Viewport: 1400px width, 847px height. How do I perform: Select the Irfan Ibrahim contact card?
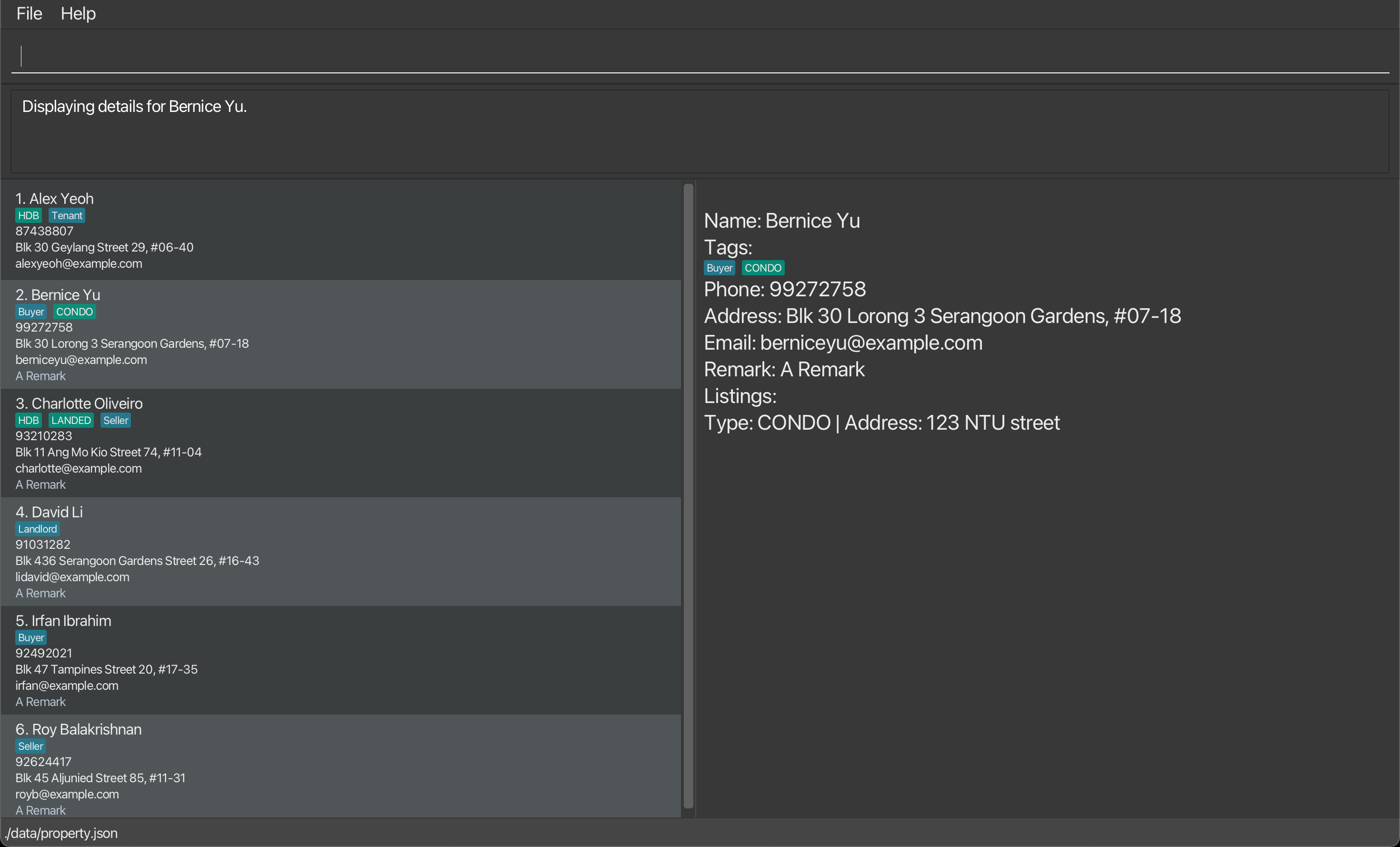click(x=341, y=660)
